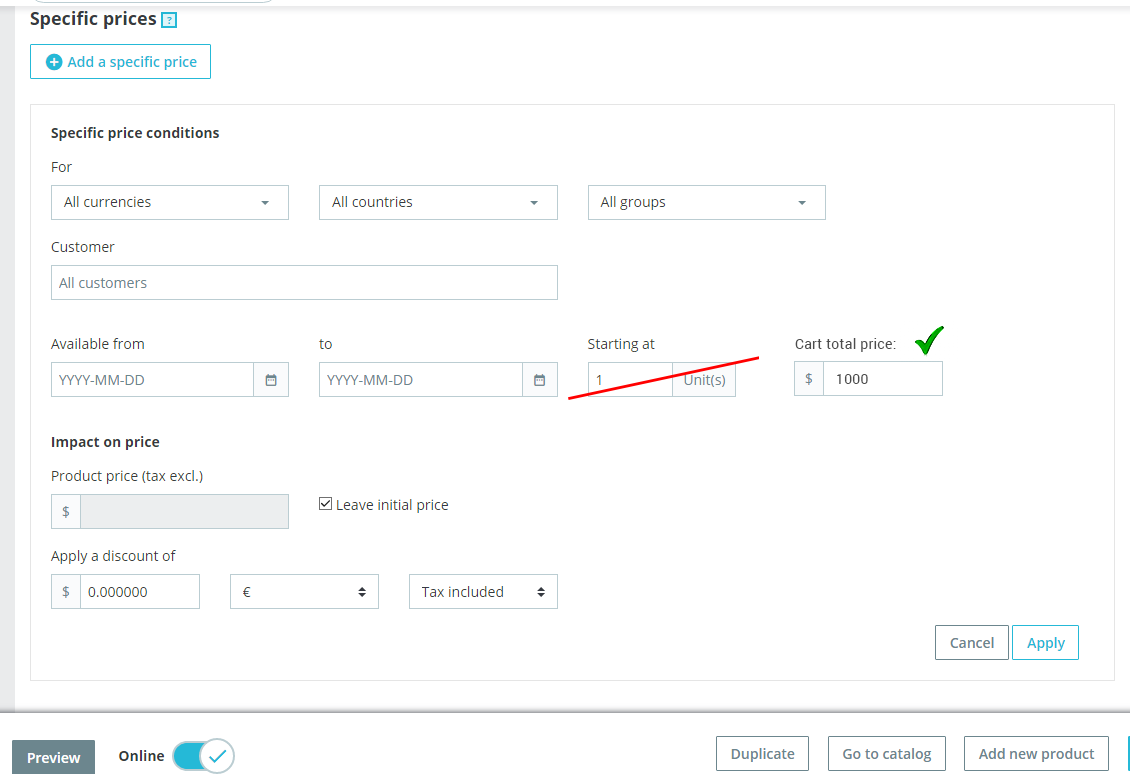Image resolution: width=1130 pixels, height=774 pixels.
Task: Click the Apply a discount amount field
Action: tap(140, 592)
